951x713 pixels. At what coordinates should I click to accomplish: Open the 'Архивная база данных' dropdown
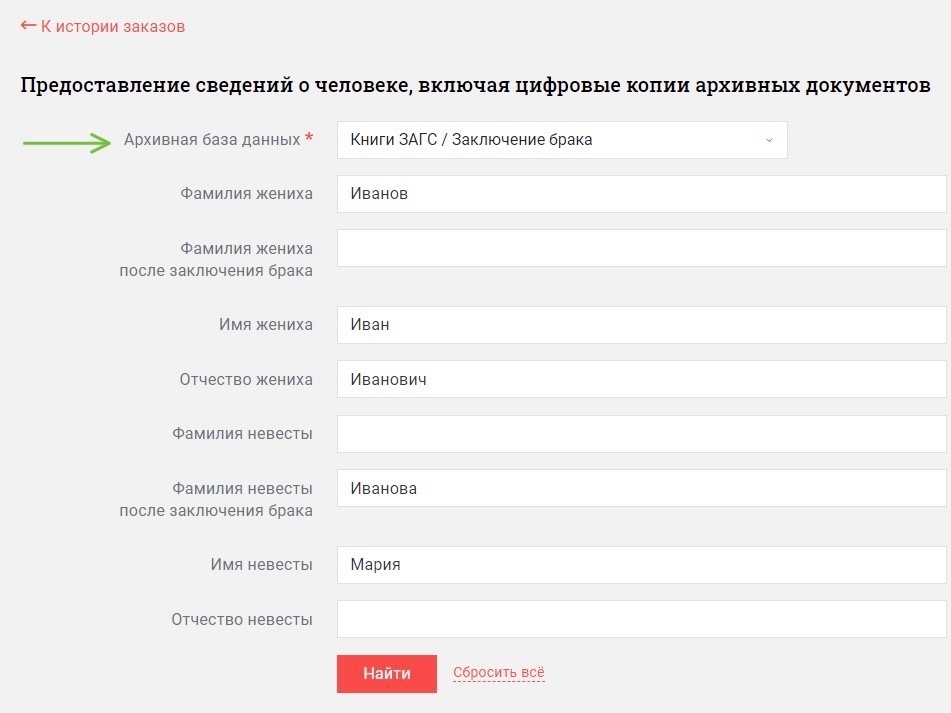tap(561, 140)
